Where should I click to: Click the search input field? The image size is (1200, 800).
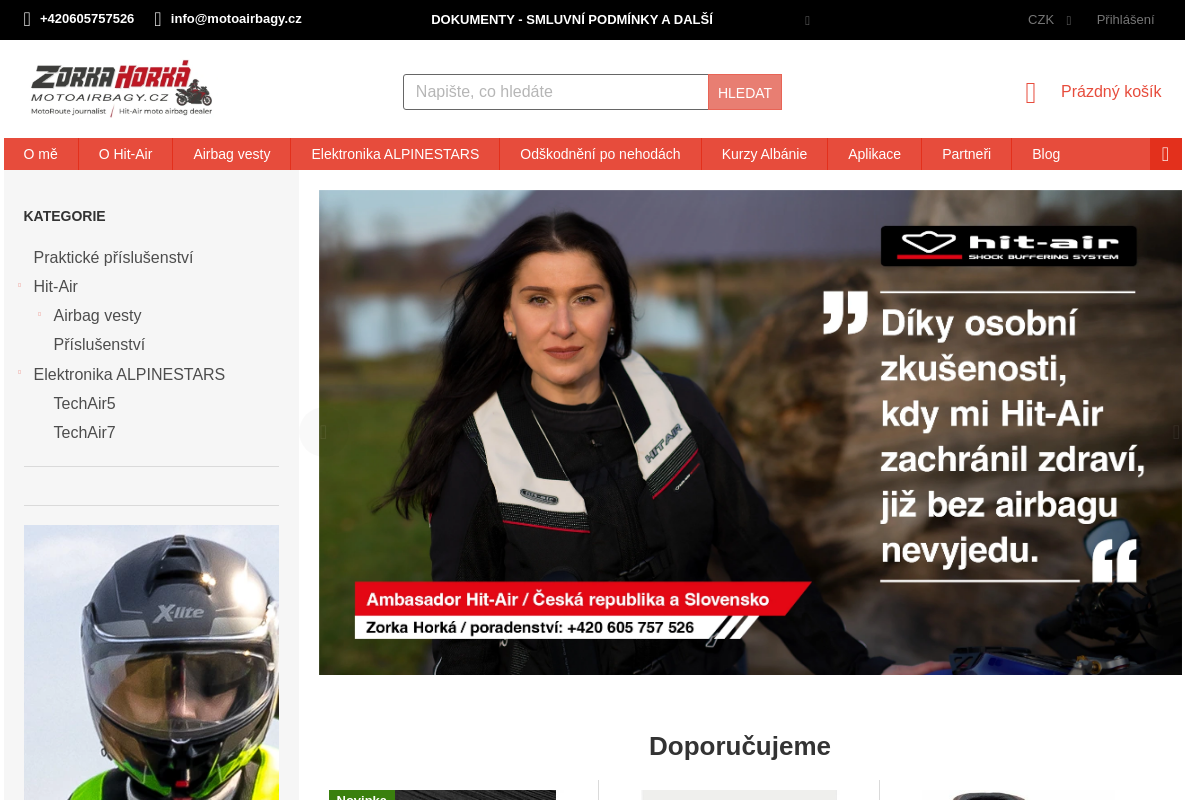click(555, 92)
